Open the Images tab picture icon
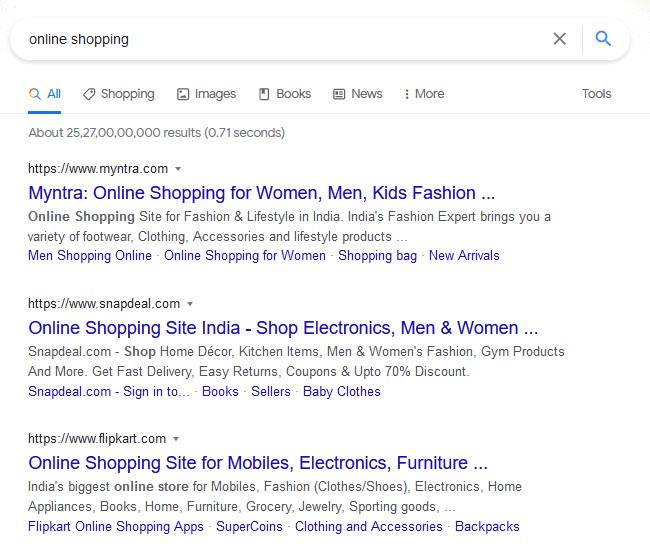Viewport: 650px width, 555px height. (183, 94)
